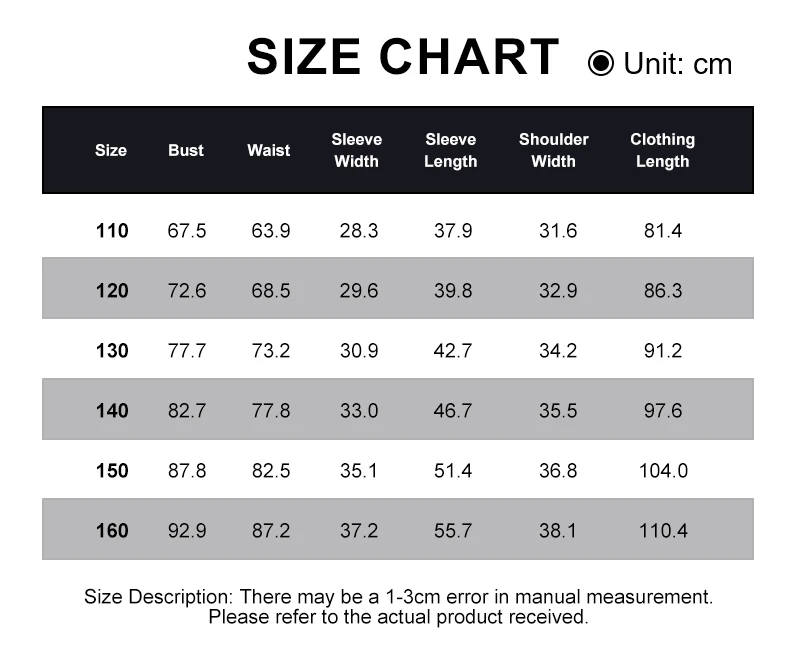The image size is (800, 650).
Task: Select the 46.7 sleeve length cell
Action: (x=453, y=411)
